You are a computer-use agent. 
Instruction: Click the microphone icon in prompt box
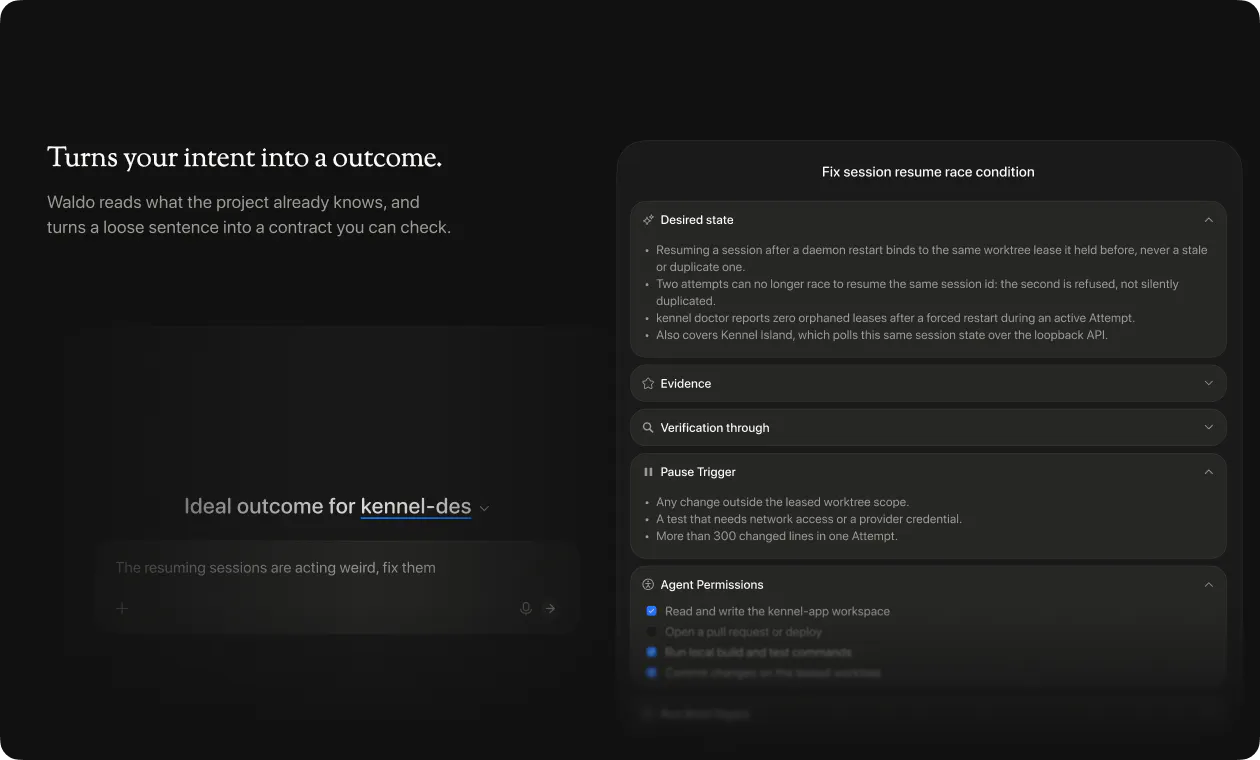526,608
